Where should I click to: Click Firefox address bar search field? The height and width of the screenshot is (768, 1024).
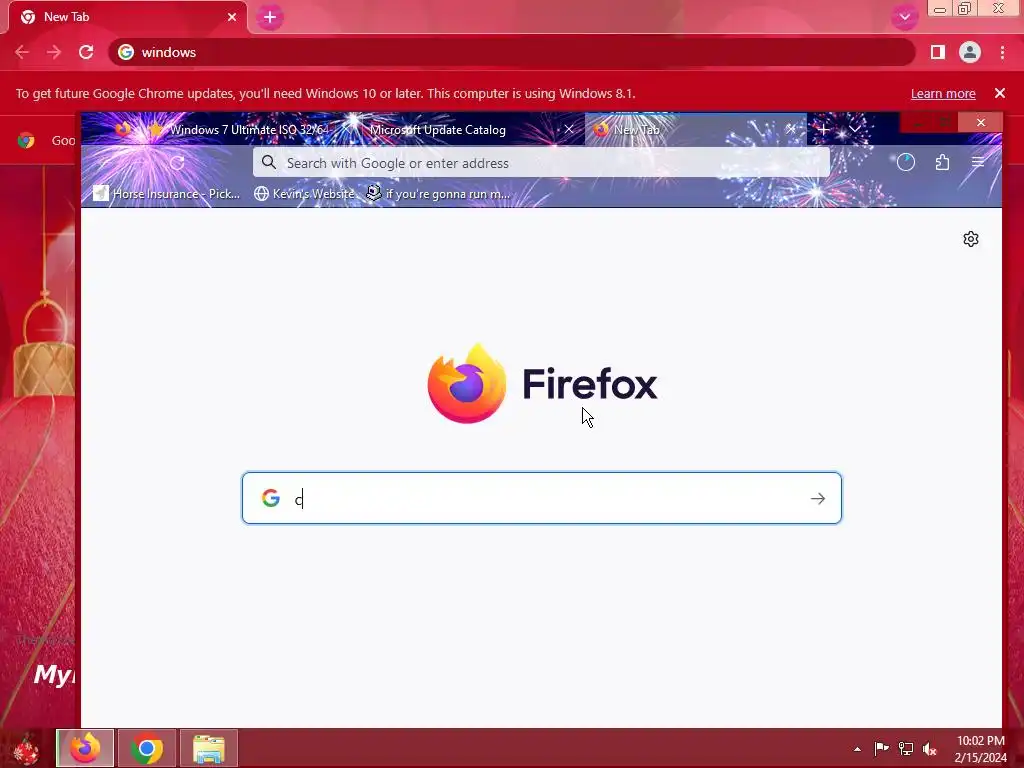[541, 163]
